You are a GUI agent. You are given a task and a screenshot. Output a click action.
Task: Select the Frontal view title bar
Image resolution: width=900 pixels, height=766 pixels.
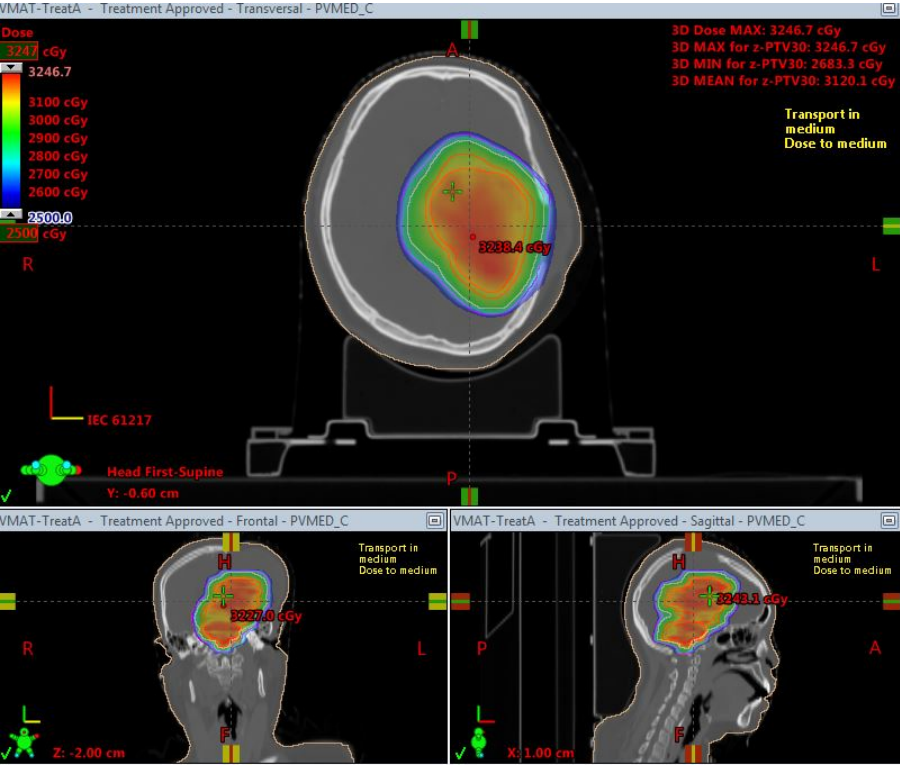click(x=200, y=520)
